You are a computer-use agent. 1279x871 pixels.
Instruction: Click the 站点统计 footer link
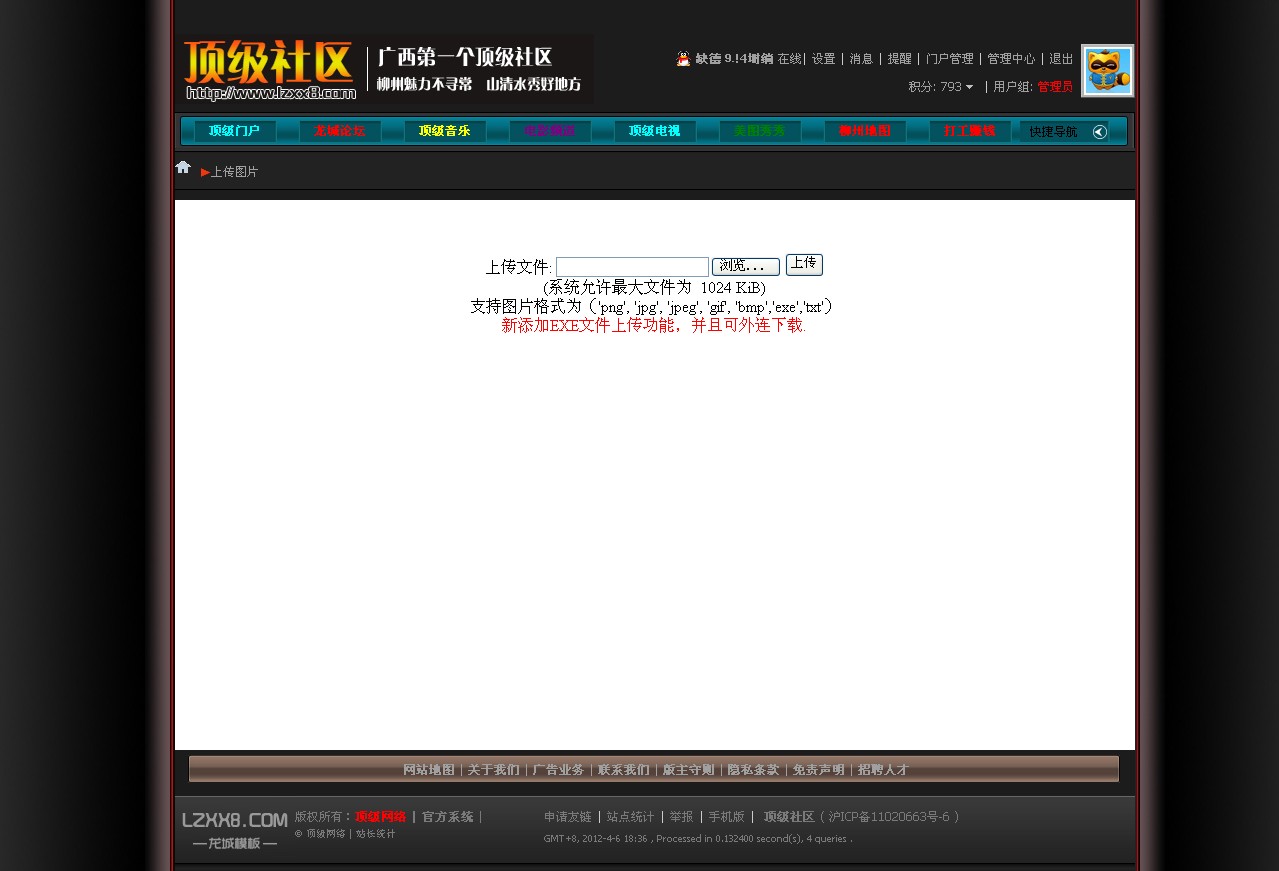(631, 817)
